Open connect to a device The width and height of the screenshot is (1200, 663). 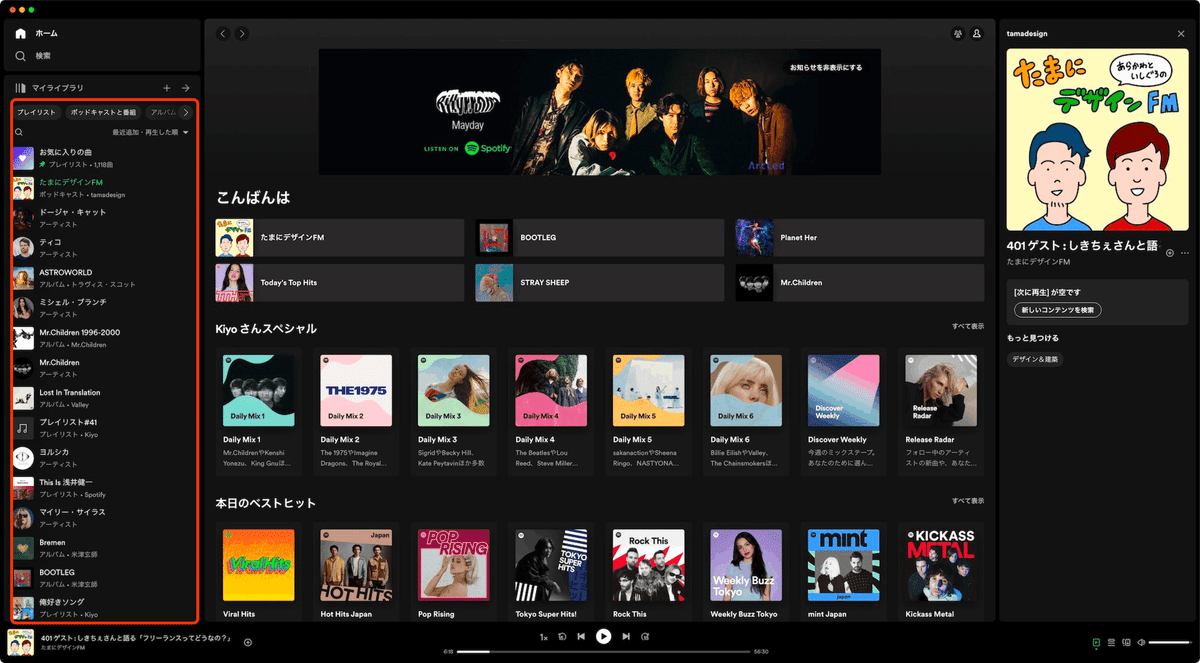click(1126, 642)
